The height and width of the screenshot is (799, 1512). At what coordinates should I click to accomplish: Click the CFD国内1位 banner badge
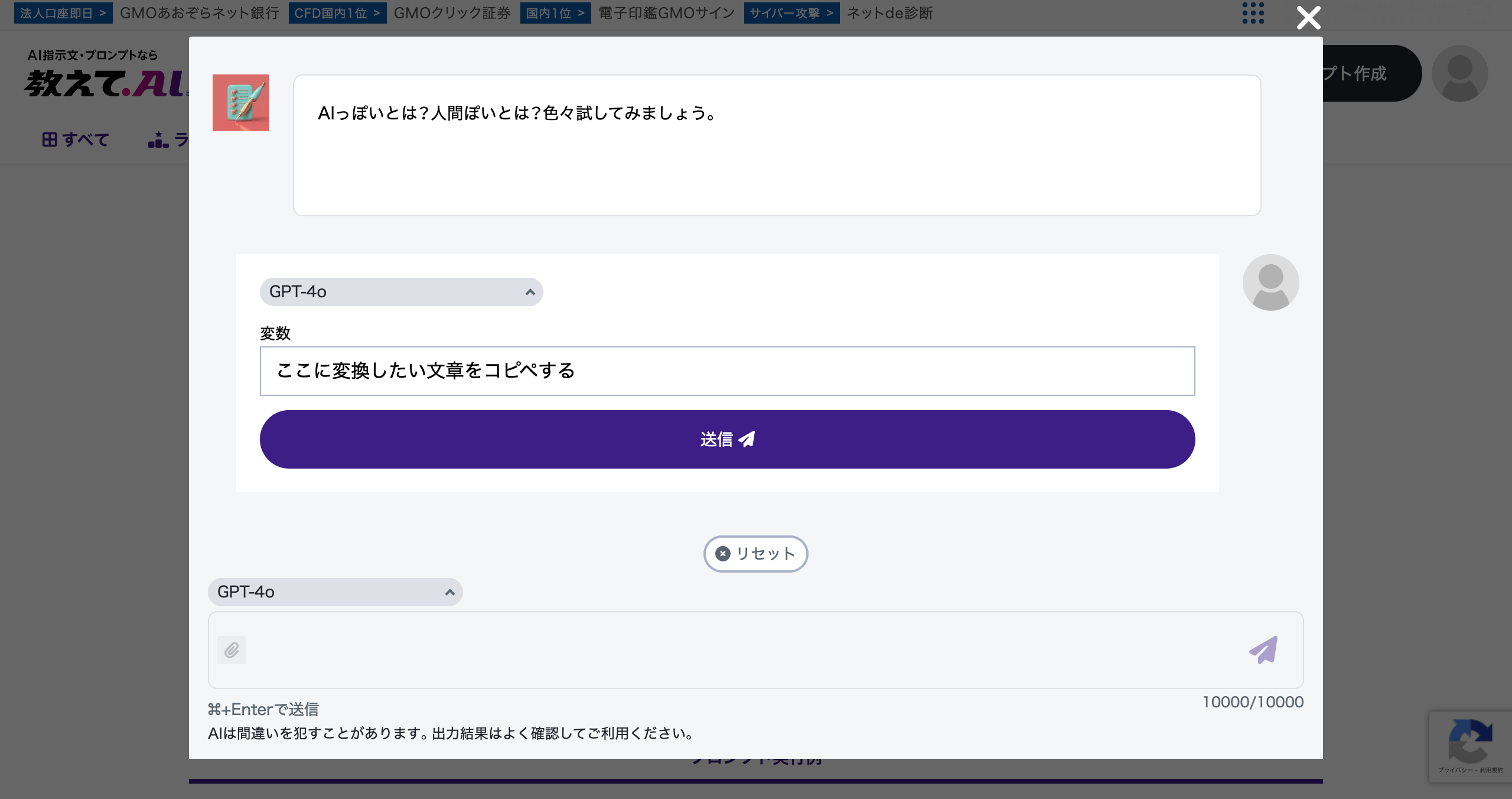click(337, 13)
